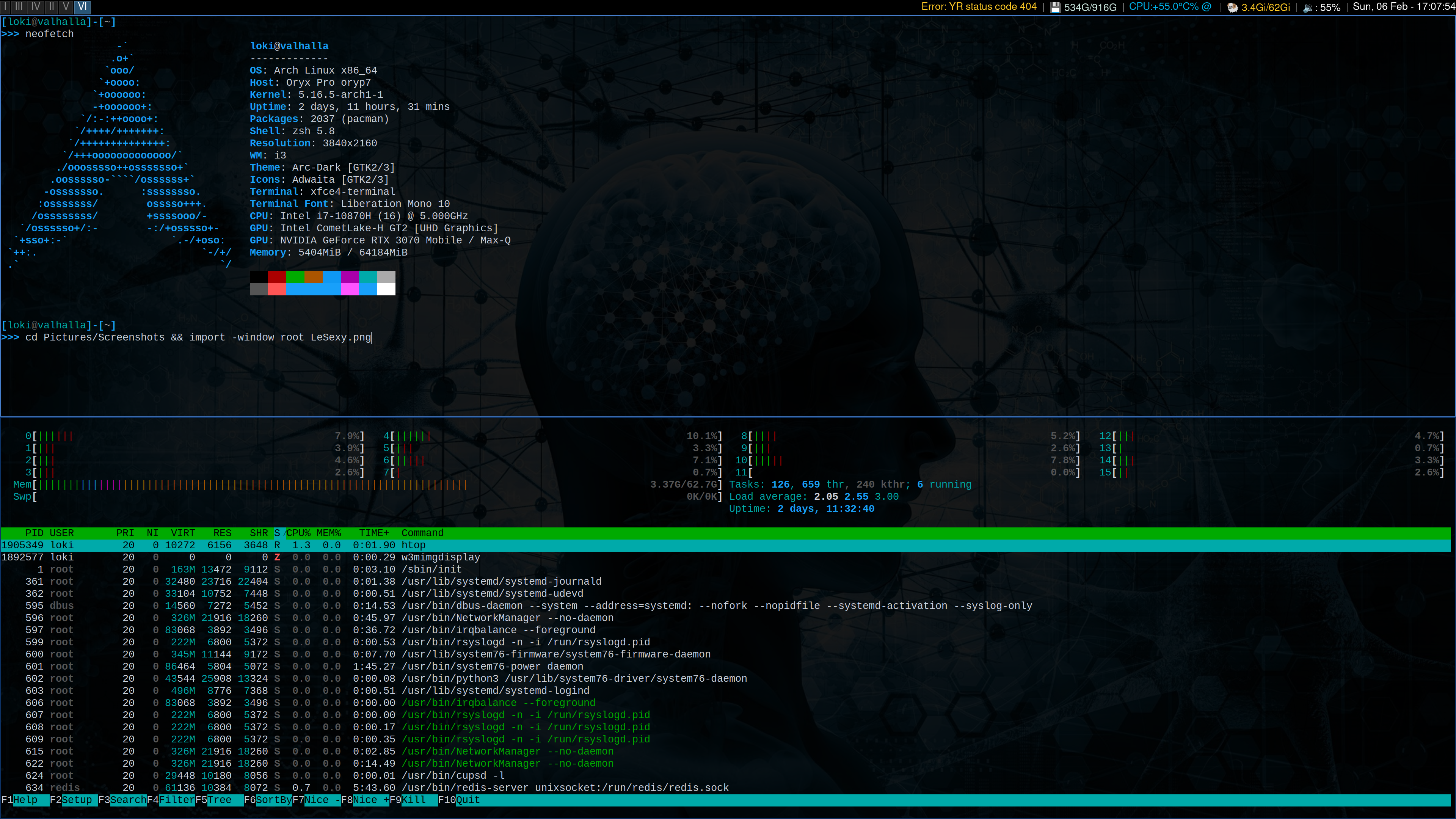Click the neofetch command at first prompt
1456x819 pixels.
[x=49, y=34]
